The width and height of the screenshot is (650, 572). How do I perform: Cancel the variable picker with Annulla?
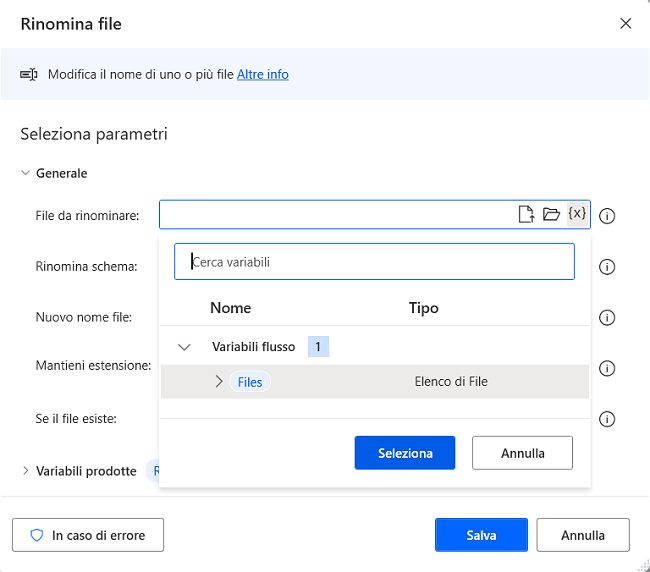pyautogui.click(x=522, y=453)
